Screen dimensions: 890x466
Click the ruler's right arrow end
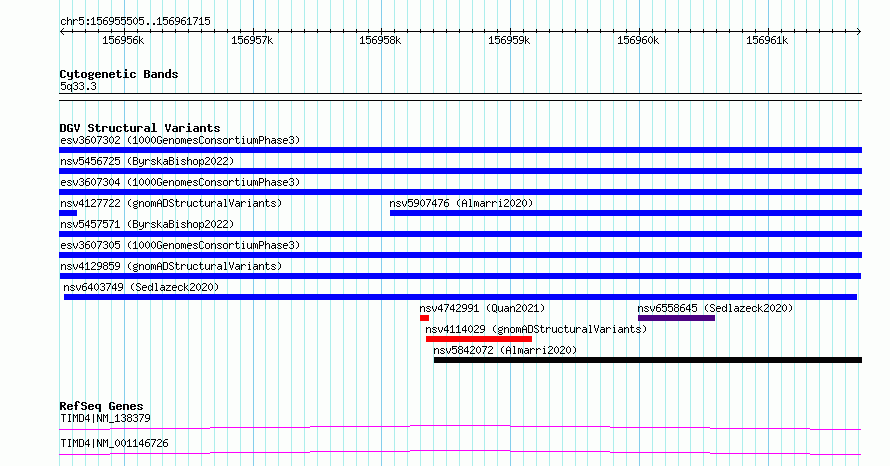859,32
